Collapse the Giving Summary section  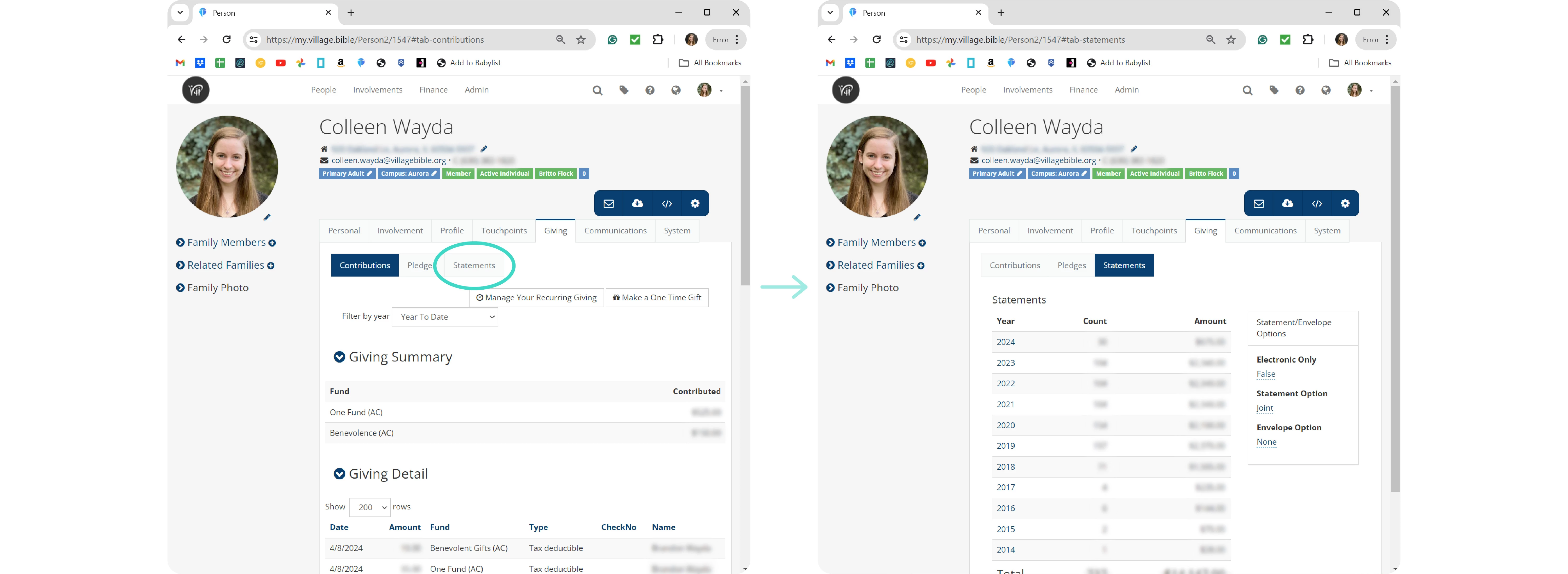(339, 357)
